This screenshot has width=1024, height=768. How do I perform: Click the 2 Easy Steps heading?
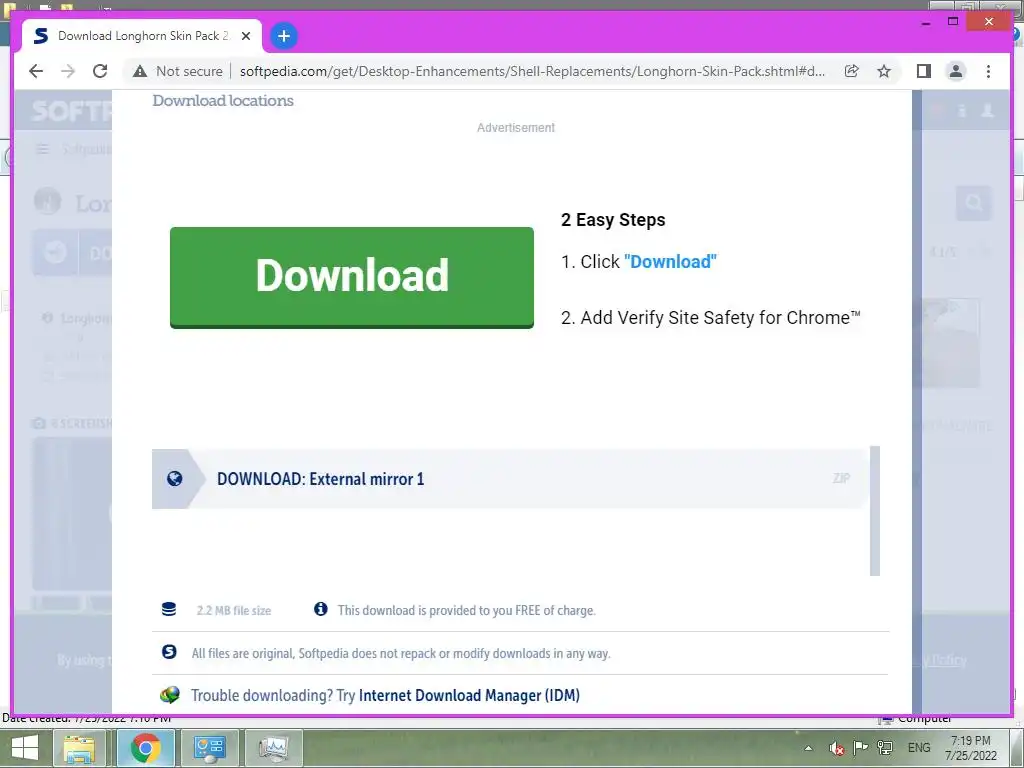pyautogui.click(x=613, y=220)
